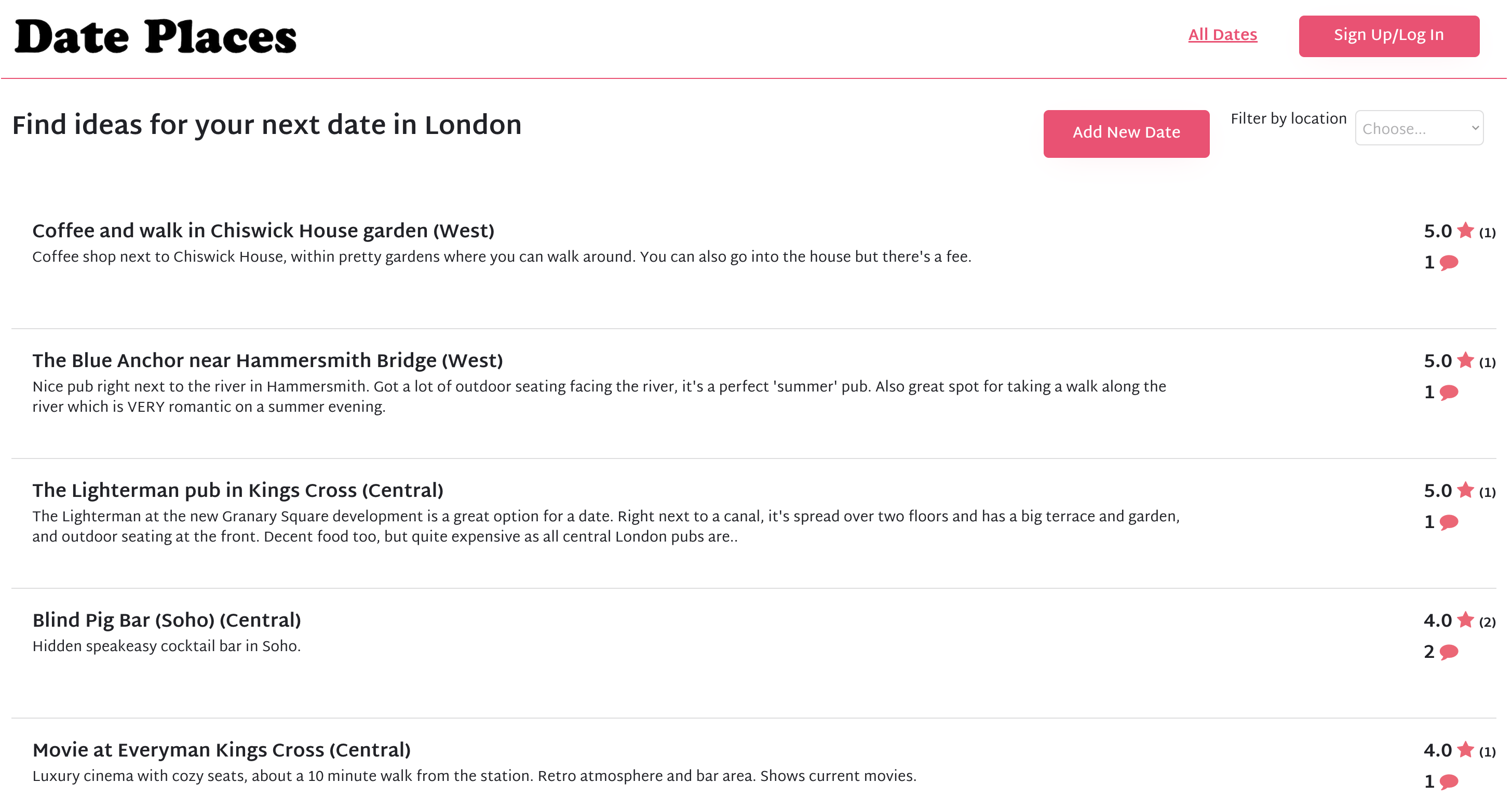Click the comment bubble for The Blue Anchor
Screen dimensions: 1512x810
1449,392
